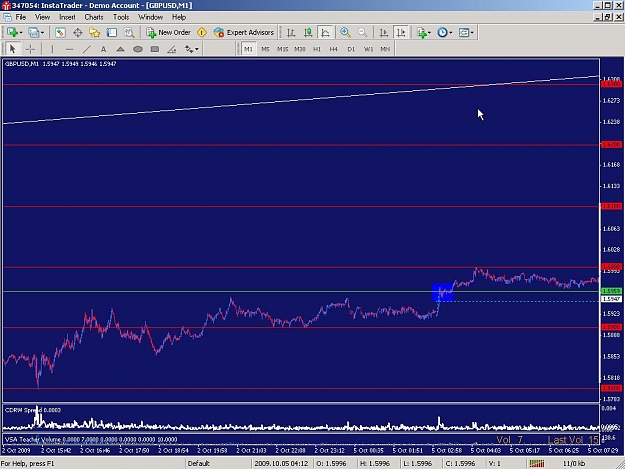Open MetaEditor yellow diamond icon
This screenshot has width=625, height=469.
coord(202,32)
